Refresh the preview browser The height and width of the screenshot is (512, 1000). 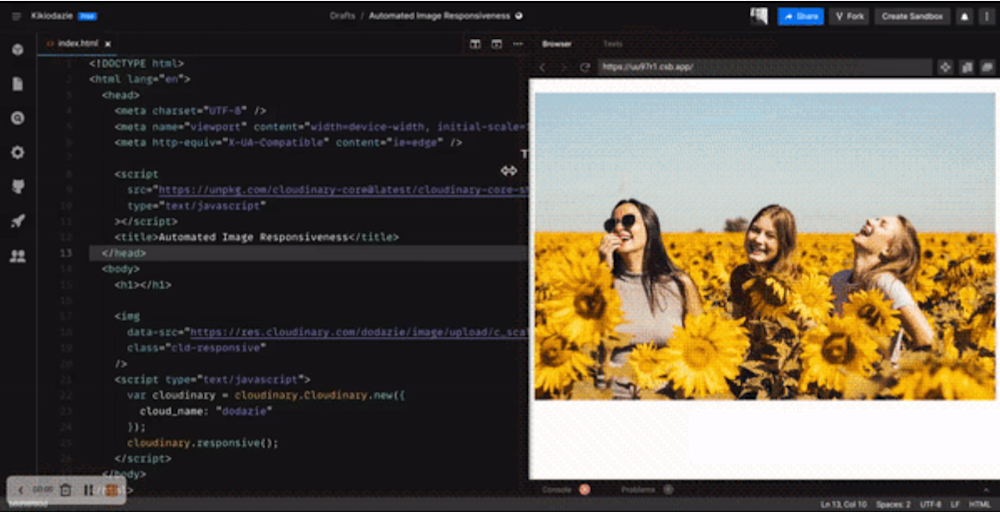[584, 67]
